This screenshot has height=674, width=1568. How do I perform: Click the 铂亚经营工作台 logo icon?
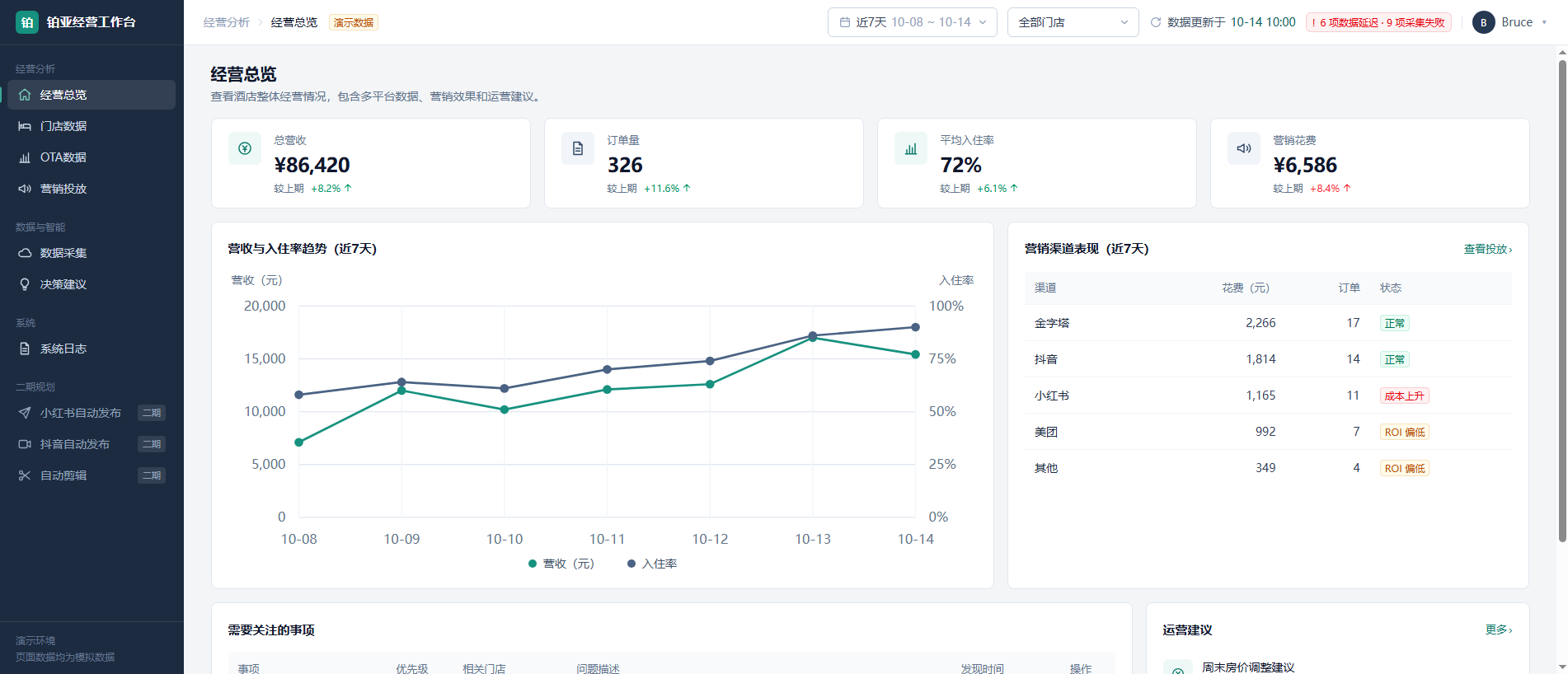27,22
